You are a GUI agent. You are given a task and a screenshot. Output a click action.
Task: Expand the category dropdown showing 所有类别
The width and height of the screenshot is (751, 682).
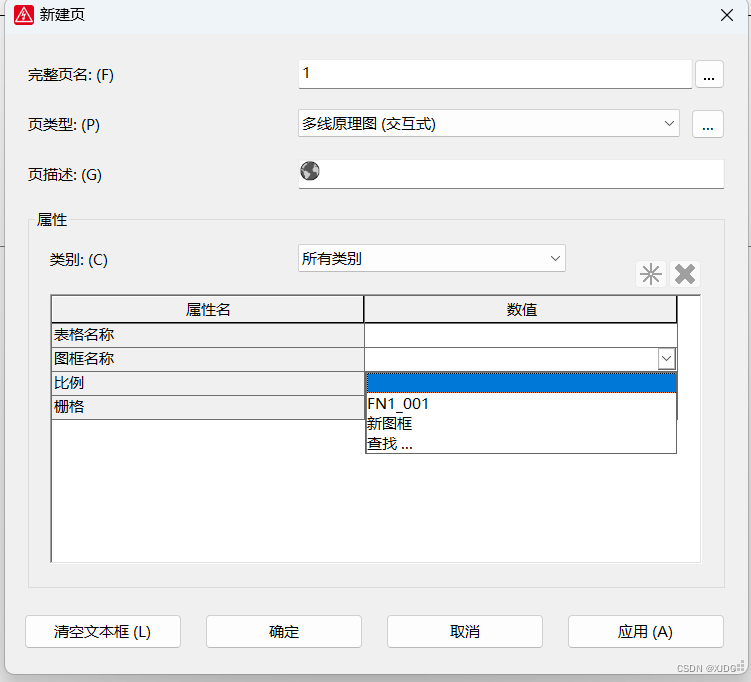pos(555,258)
